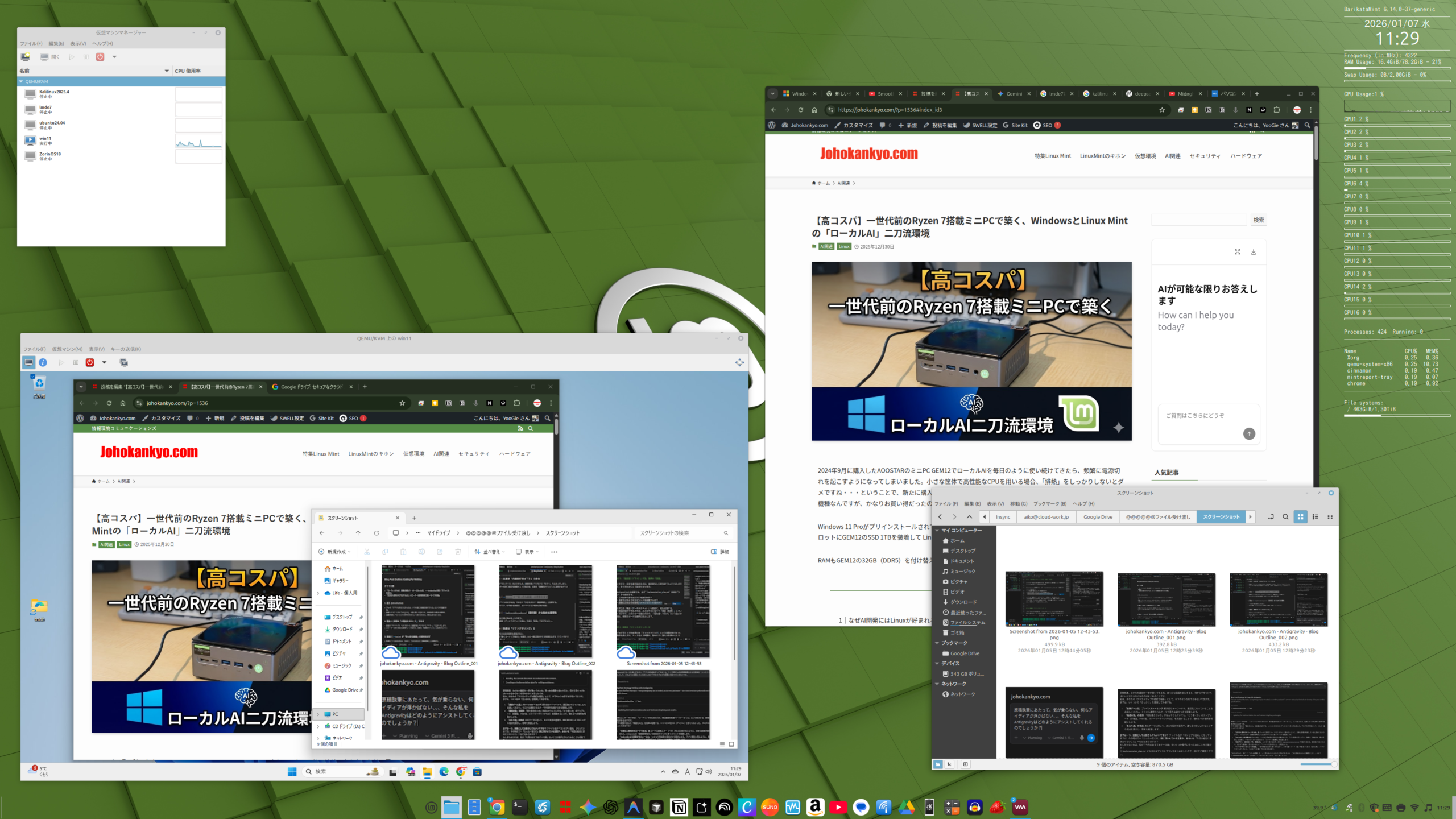
Task: Open the shutdown options dropdown arrow in virt-manager
Action: point(114,57)
